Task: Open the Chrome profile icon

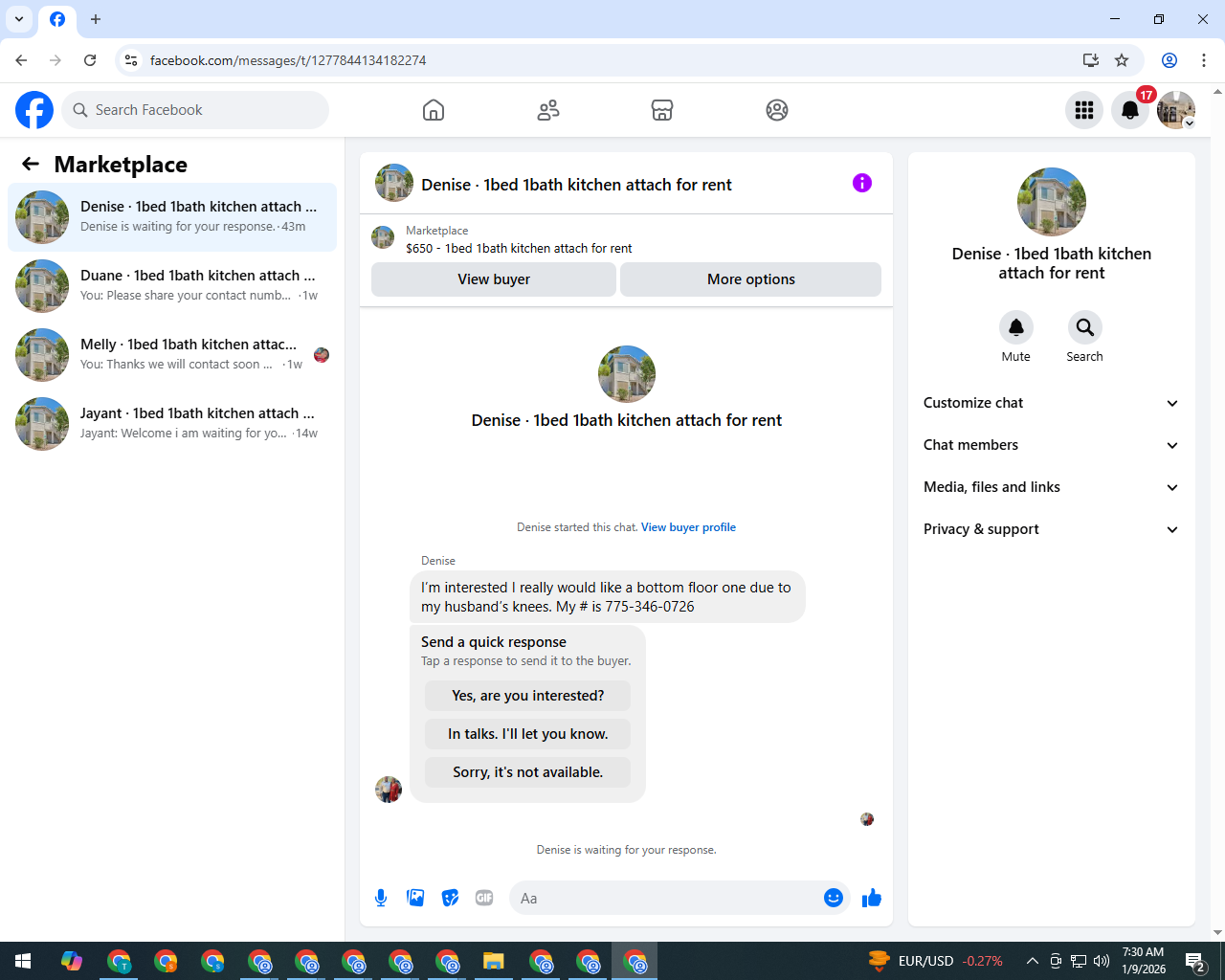Action: (1169, 60)
